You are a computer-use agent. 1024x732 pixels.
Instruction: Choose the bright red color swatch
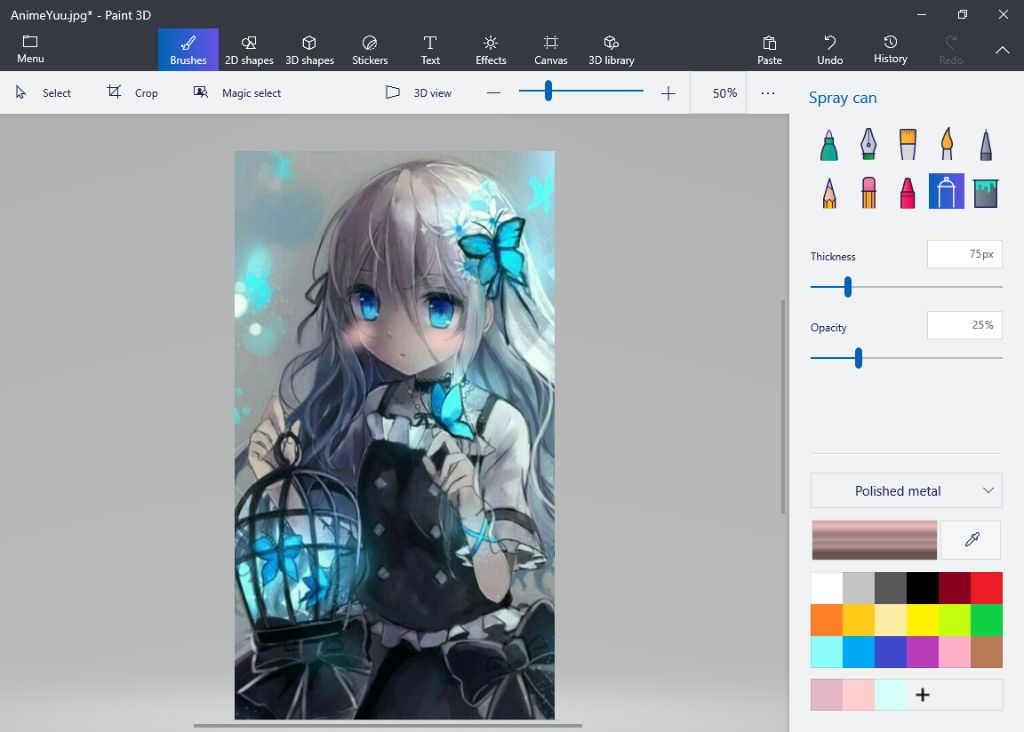coord(986,588)
